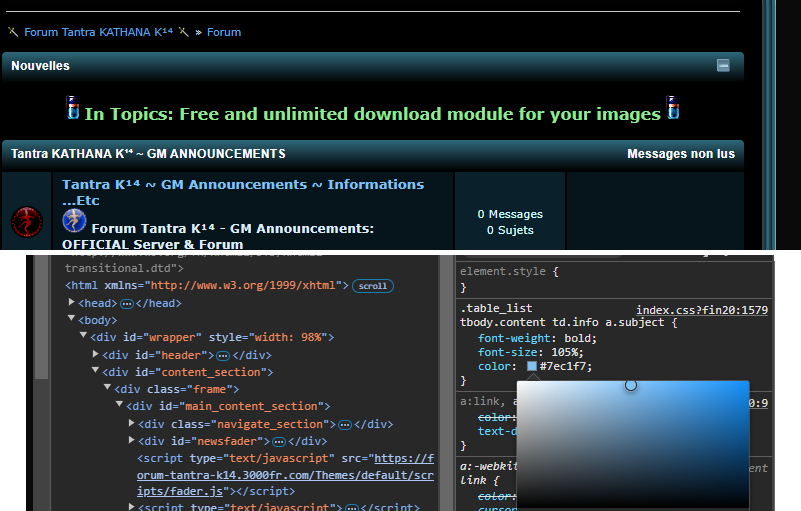
Task: Click ellipsis button inside navigate_section div
Action: [x=345, y=425]
